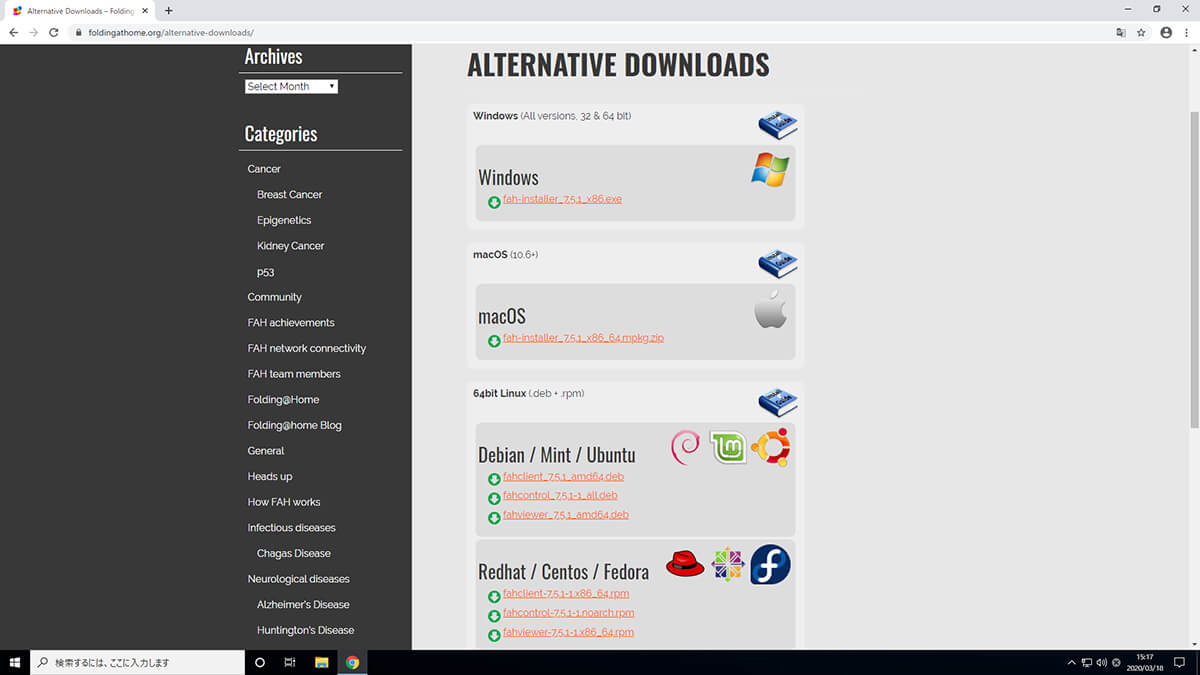Open the FAH achievements category
The image size is (1200, 675).
tap(291, 323)
